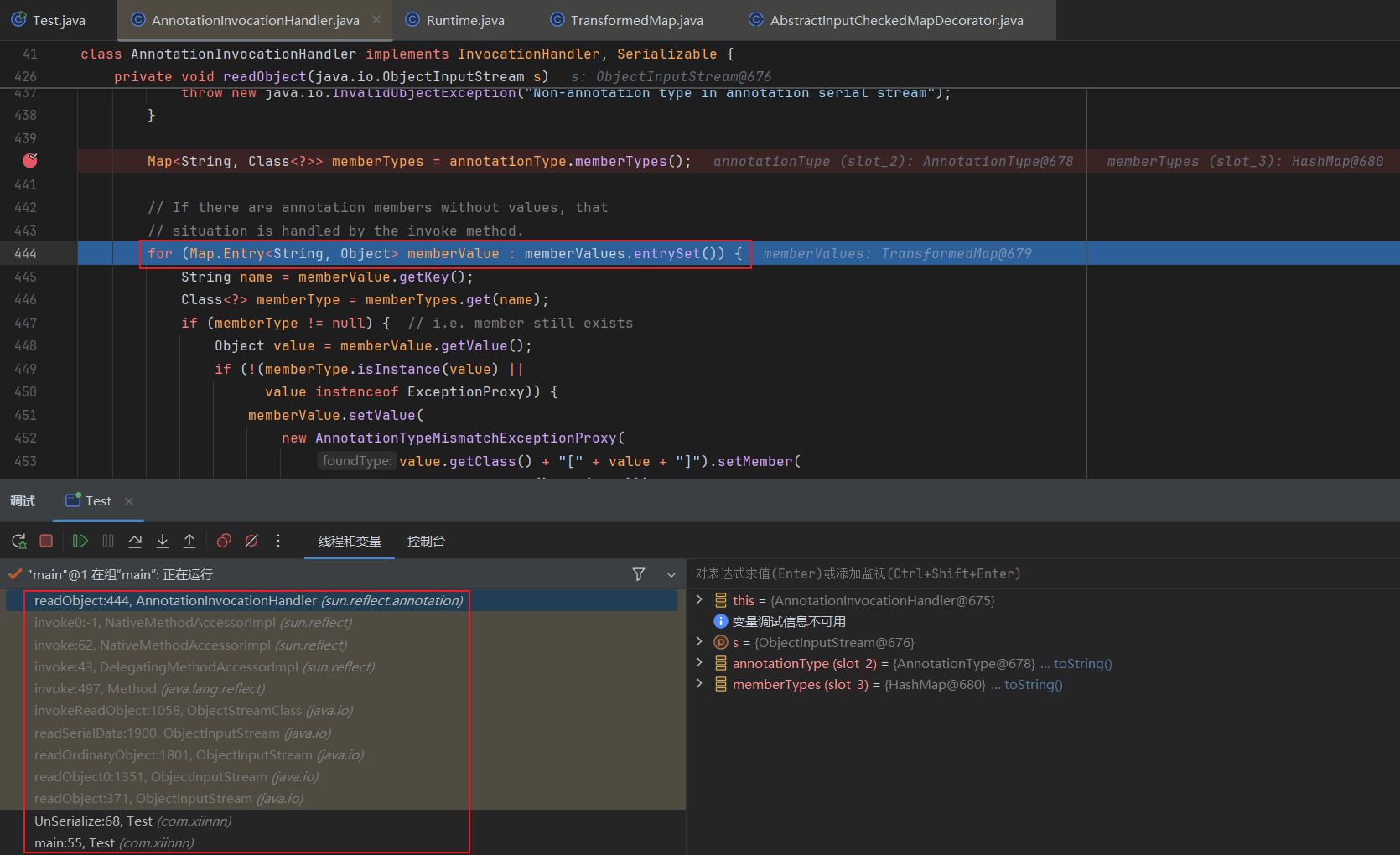Switch to the 控制台 console tab
The width and height of the screenshot is (1400, 855).
pyautogui.click(x=426, y=541)
